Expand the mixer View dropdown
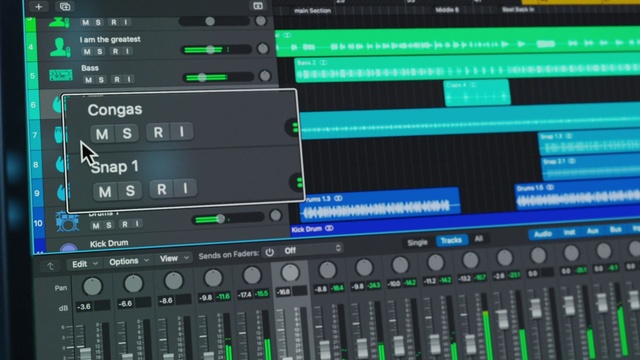Image resolution: width=640 pixels, height=360 pixels. coord(174,258)
